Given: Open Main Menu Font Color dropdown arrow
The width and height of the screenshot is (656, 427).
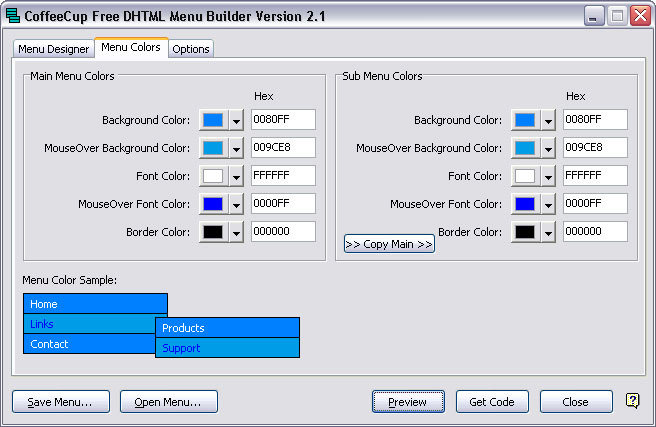Looking at the screenshot, I should (x=236, y=176).
